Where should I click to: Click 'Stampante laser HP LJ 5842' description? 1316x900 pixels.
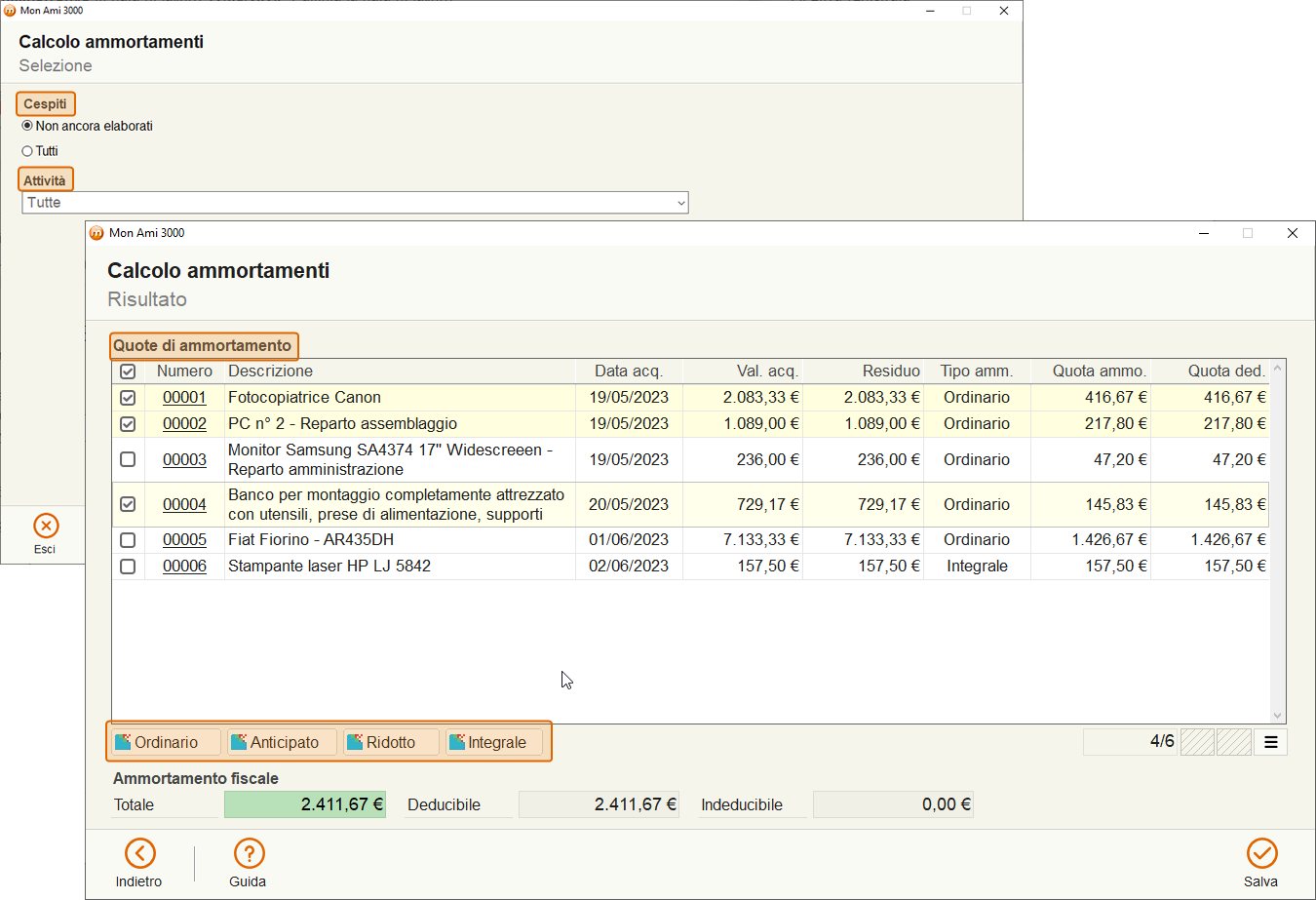click(x=329, y=567)
